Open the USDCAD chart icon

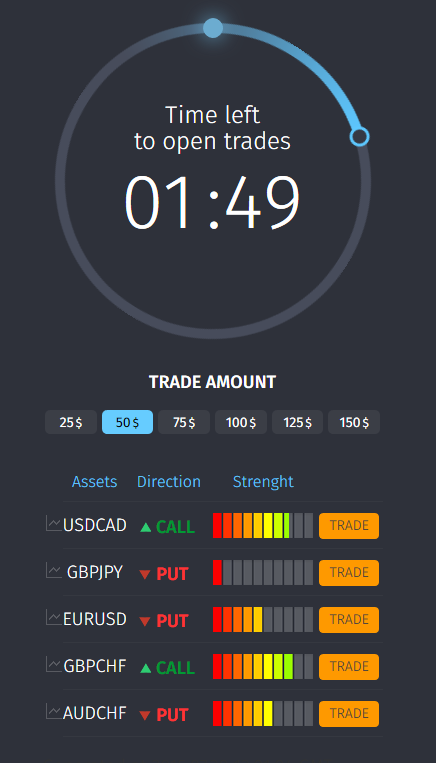(54, 524)
